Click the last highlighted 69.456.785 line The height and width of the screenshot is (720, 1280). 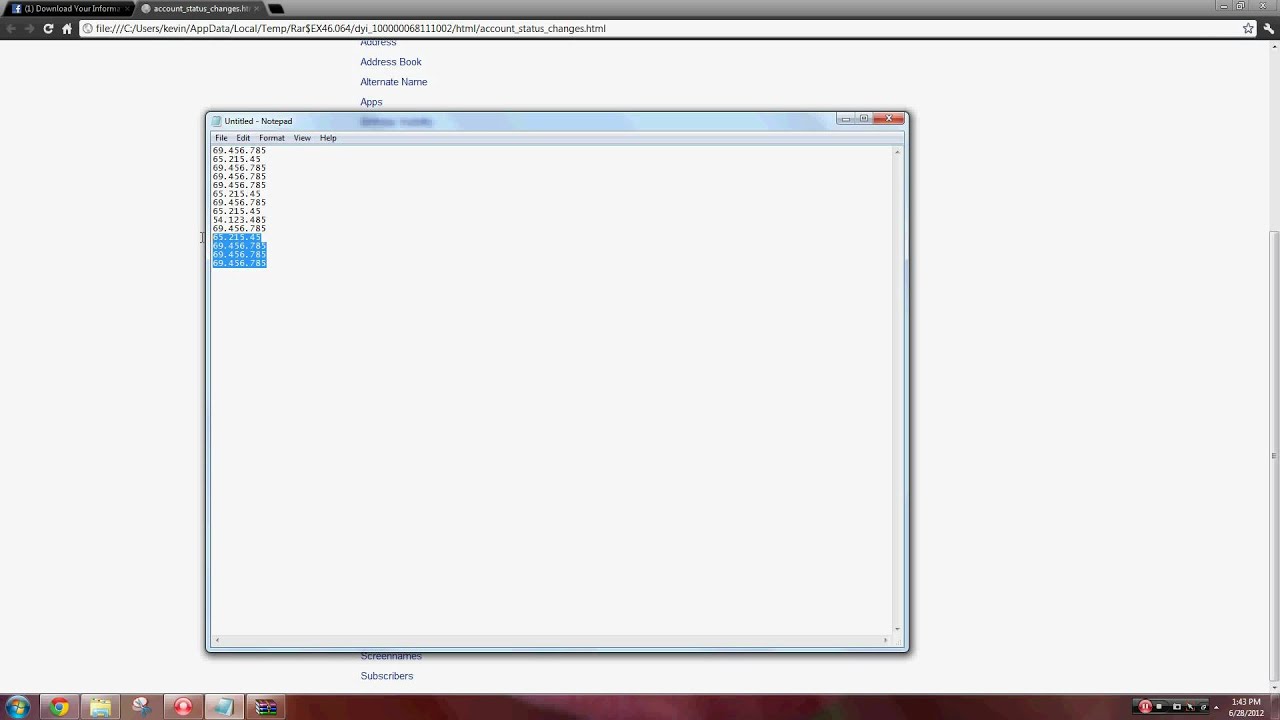point(239,263)
